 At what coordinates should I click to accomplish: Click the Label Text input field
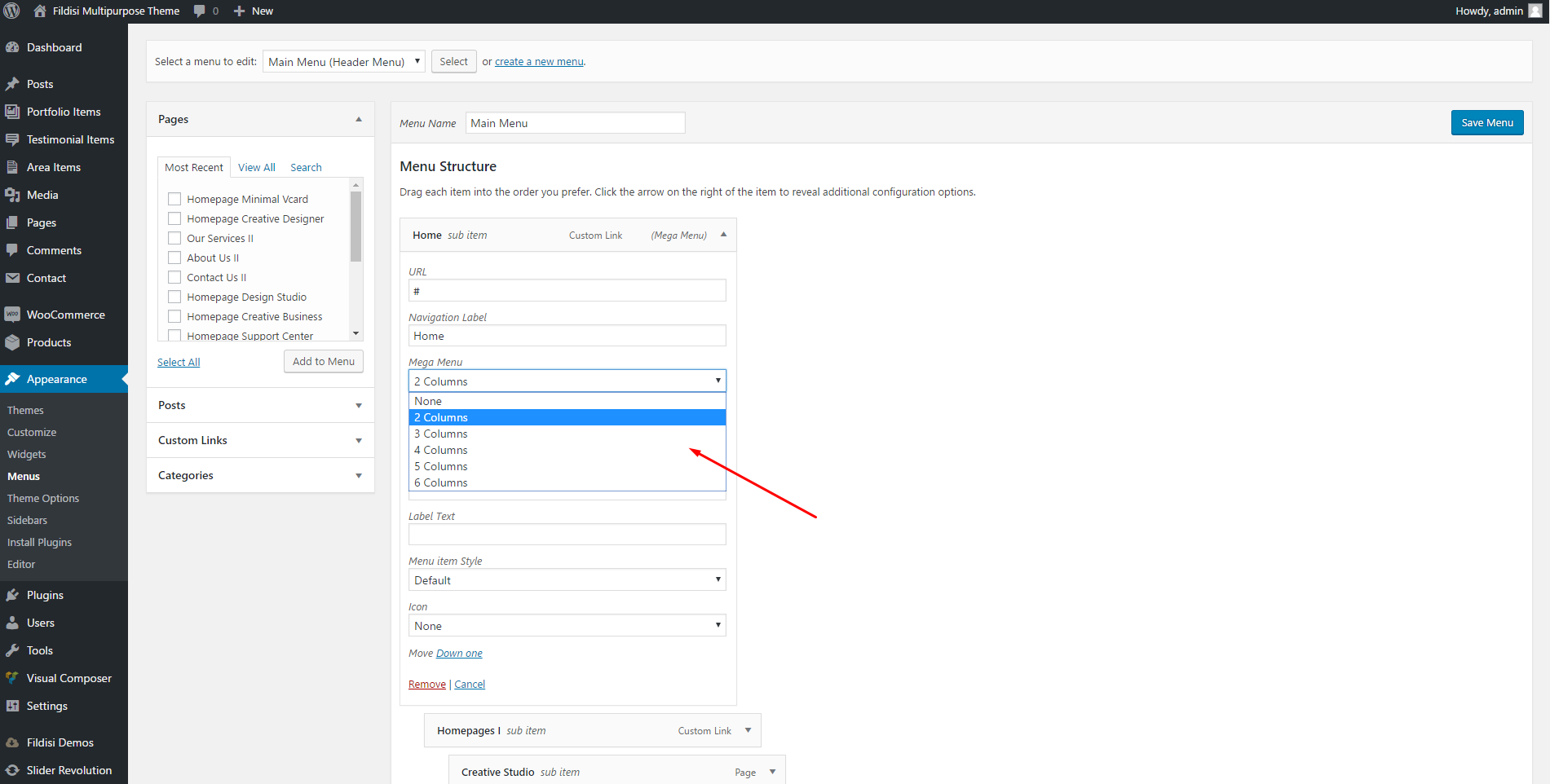(x=567, y=535)
